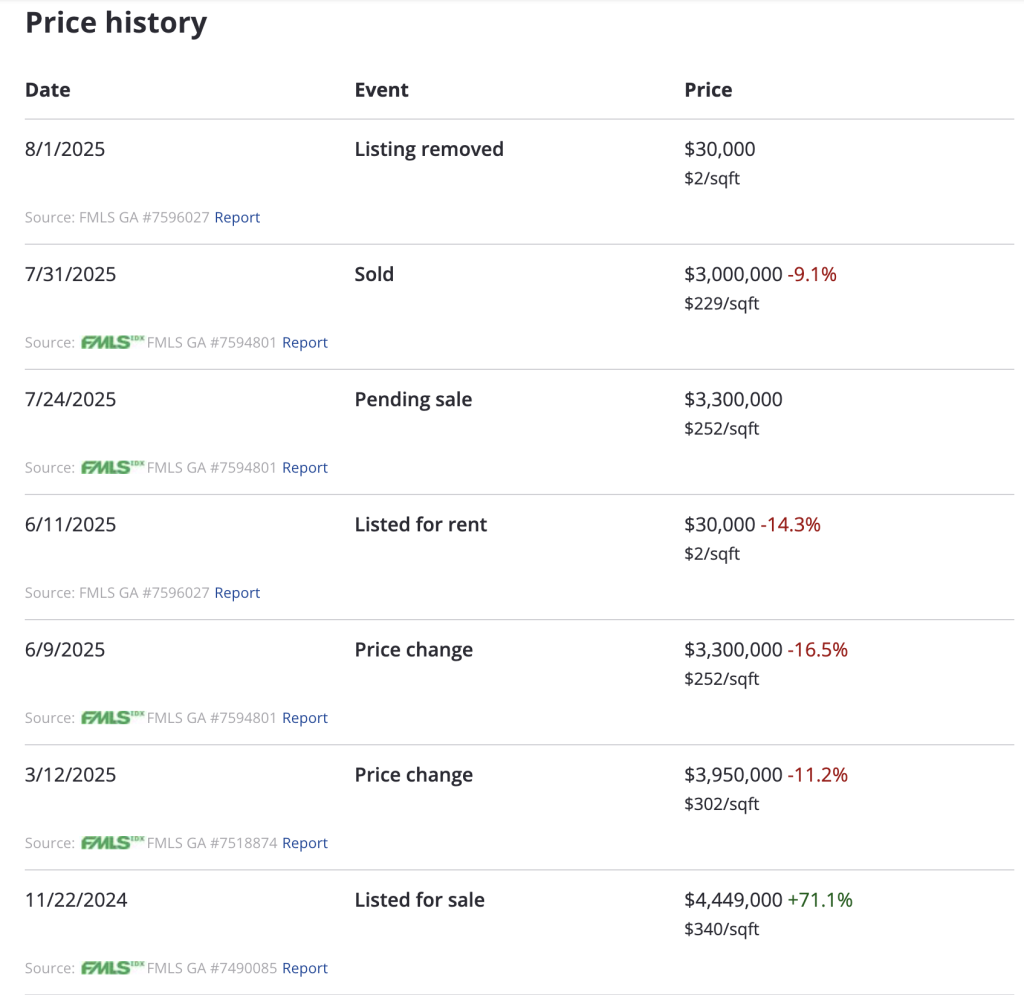This screenshot has width=1024, height=995.
Task: Click the FMLS logo in the 6/9/2025 source line
Action: [x=112, y=717]
